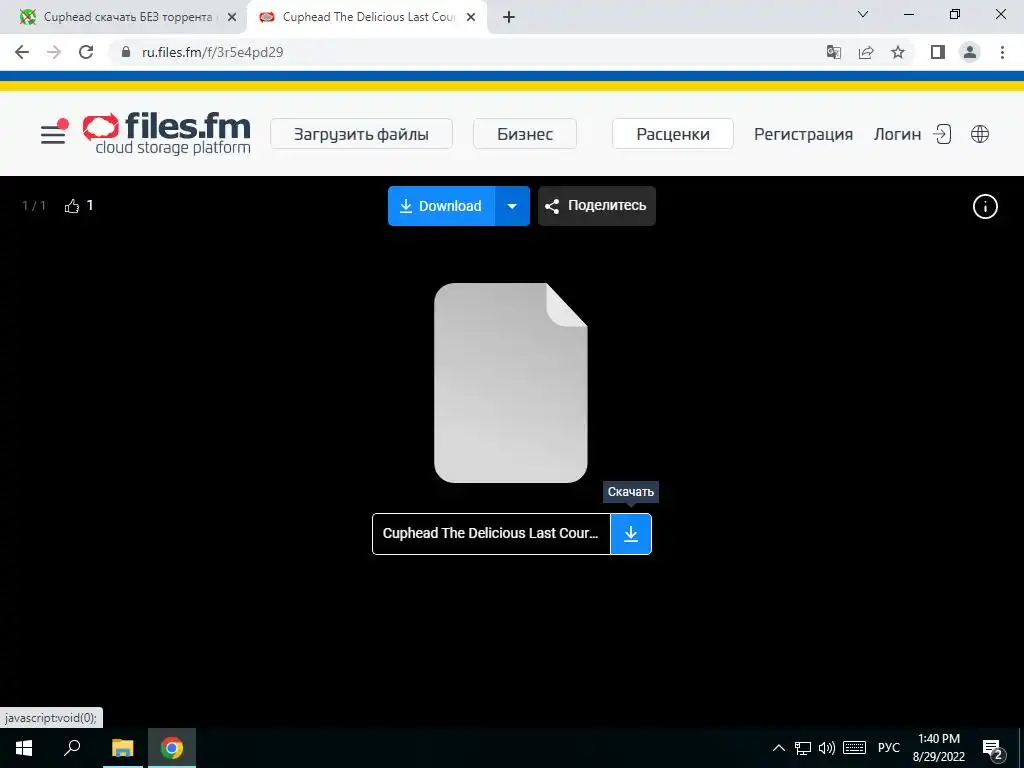Viewport: 1024px width, 768px height.
Task: Open the volume control tray icon
Action: tap(827, 748)
